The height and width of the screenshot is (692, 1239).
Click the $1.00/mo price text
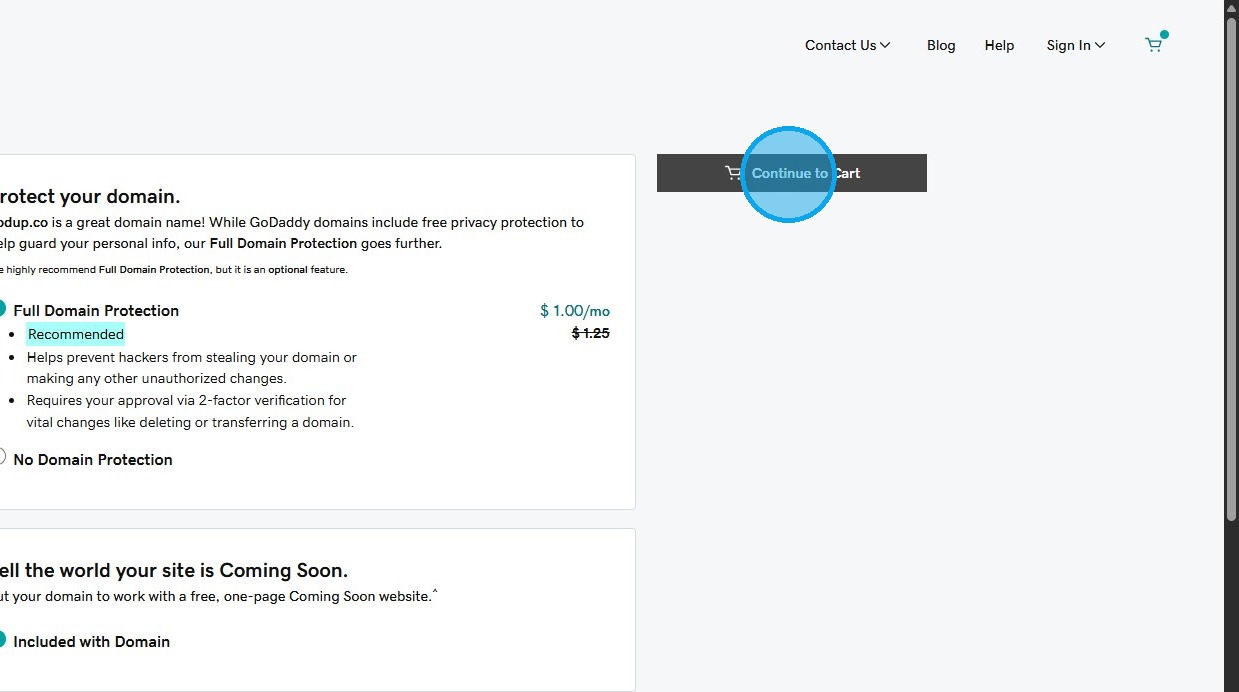click(x=574, y=311)
